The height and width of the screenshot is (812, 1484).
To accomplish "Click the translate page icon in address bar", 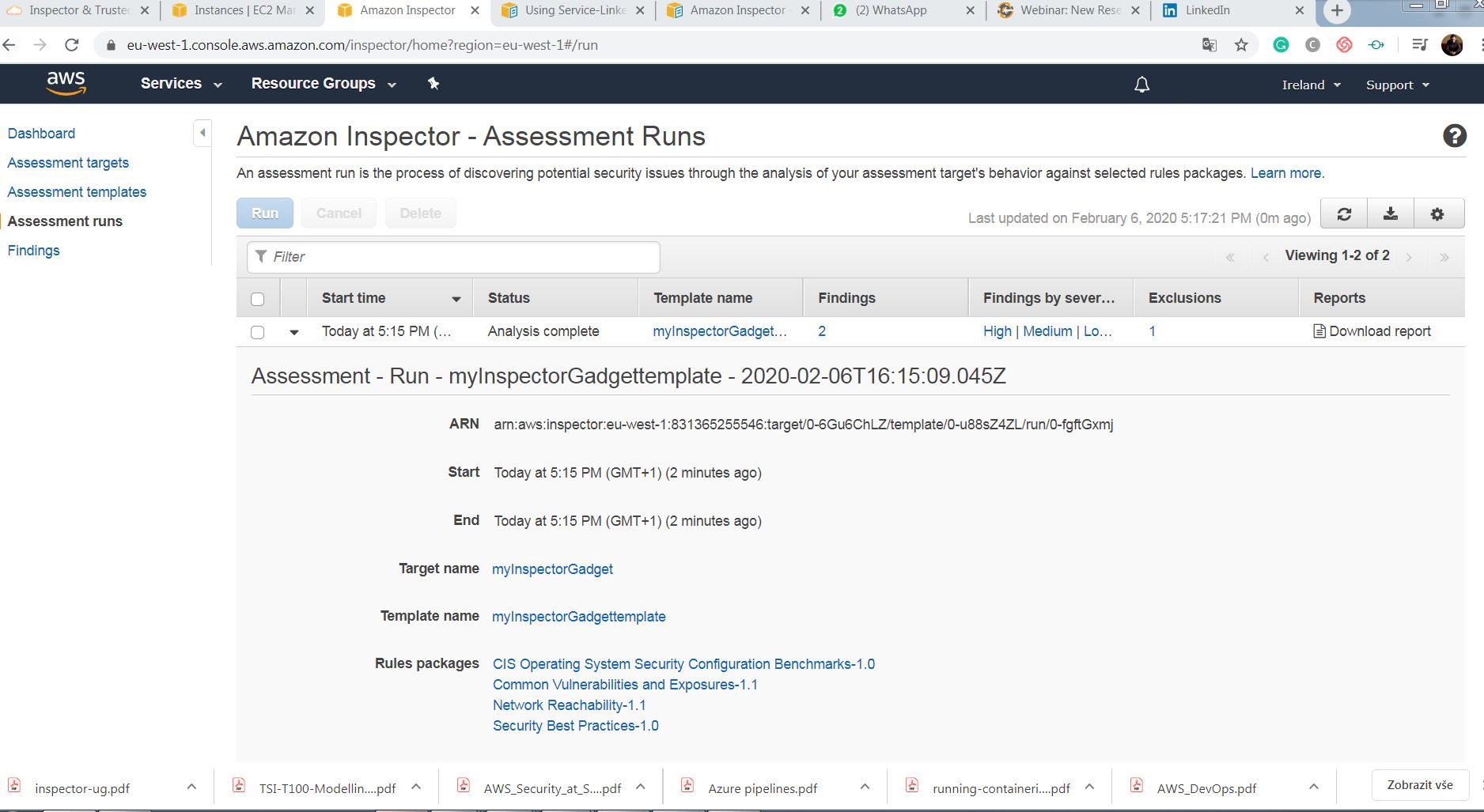I will 1210,45.
